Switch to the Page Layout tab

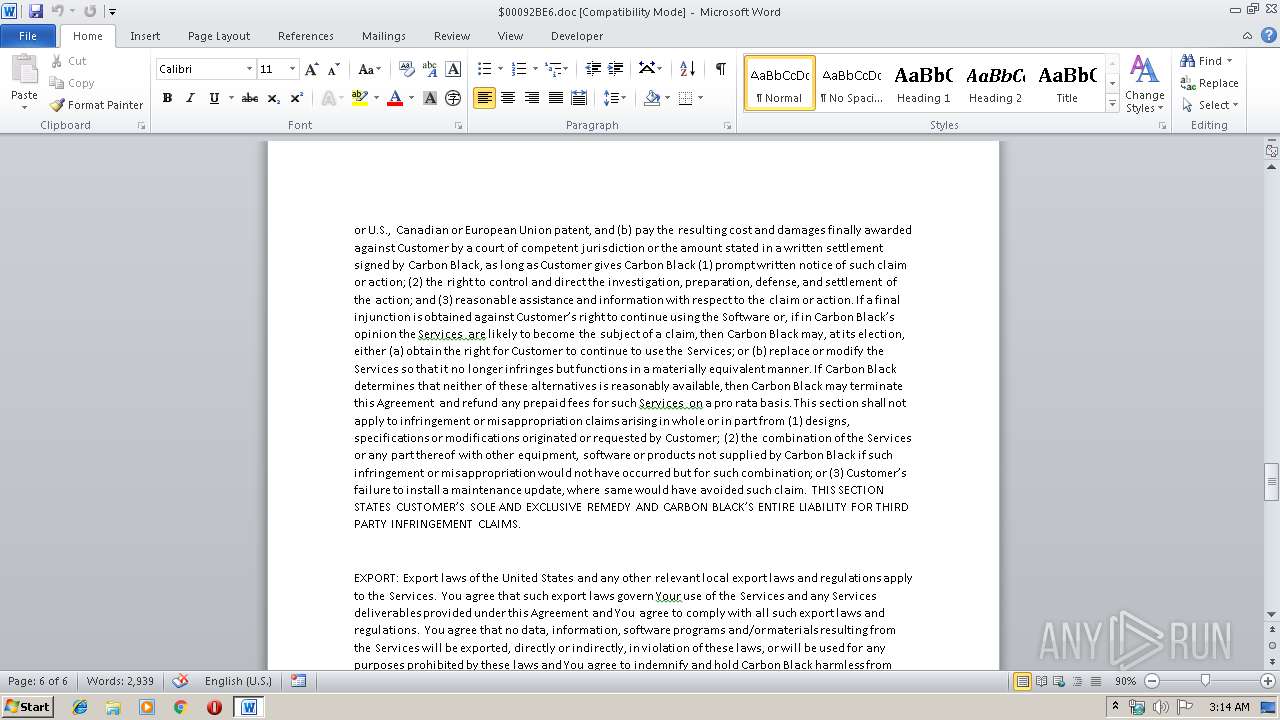pyautogui.click(x=219, y=36)
